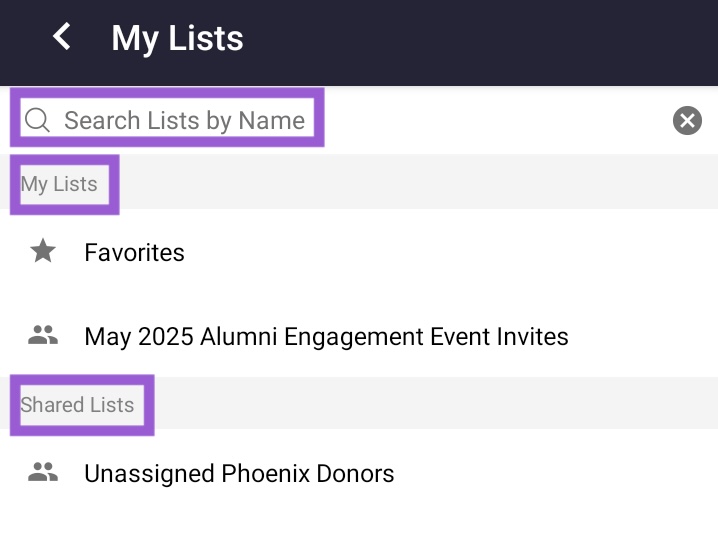Click the star icon beside Favorites
This screenshot has height=545, width=718.
click(43, 251)
